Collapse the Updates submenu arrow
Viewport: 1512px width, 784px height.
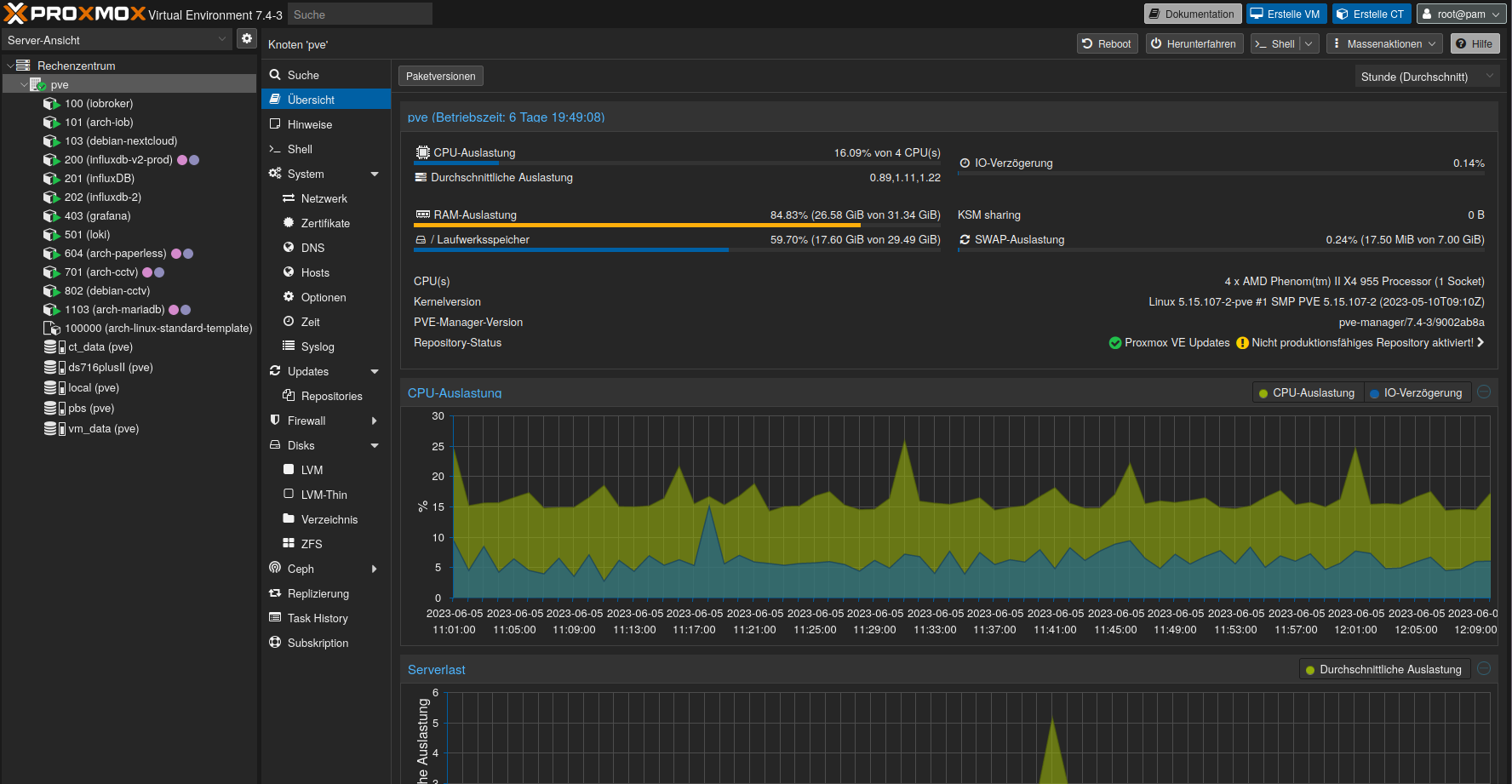[375, 371]
